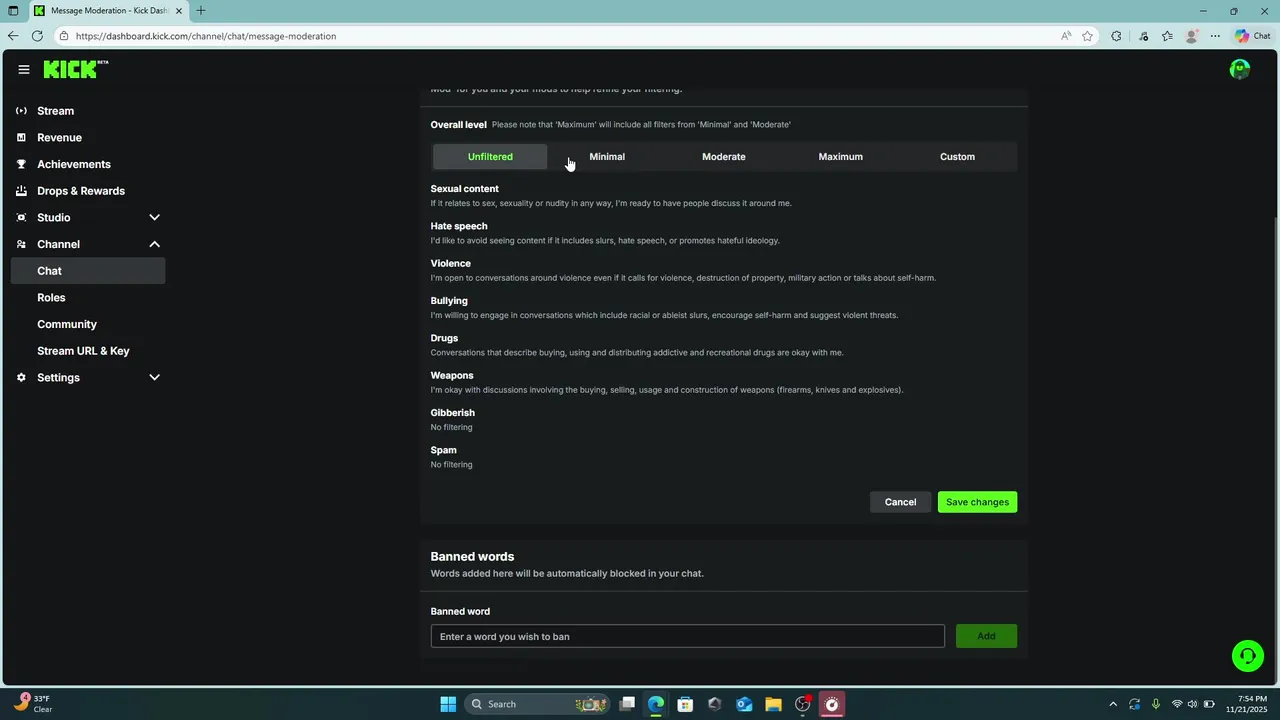The image size is (1280, 720).
Task: Show hidden system tray icons
Action: coord(1113,704)
